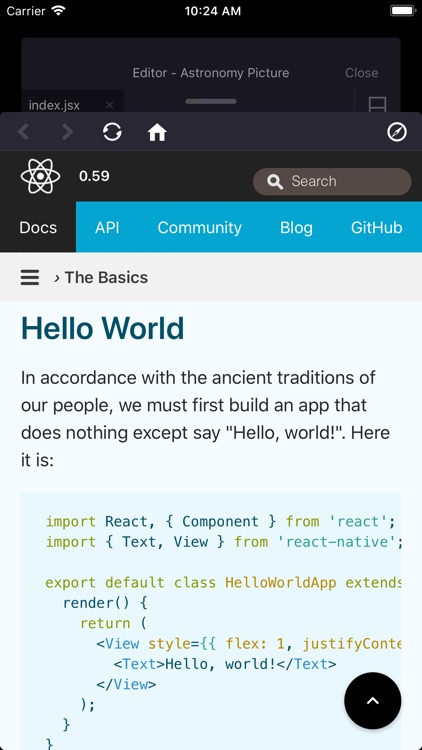Switch to the Docs tab
This screenshot has width=422, height=750.
(38, 227)
